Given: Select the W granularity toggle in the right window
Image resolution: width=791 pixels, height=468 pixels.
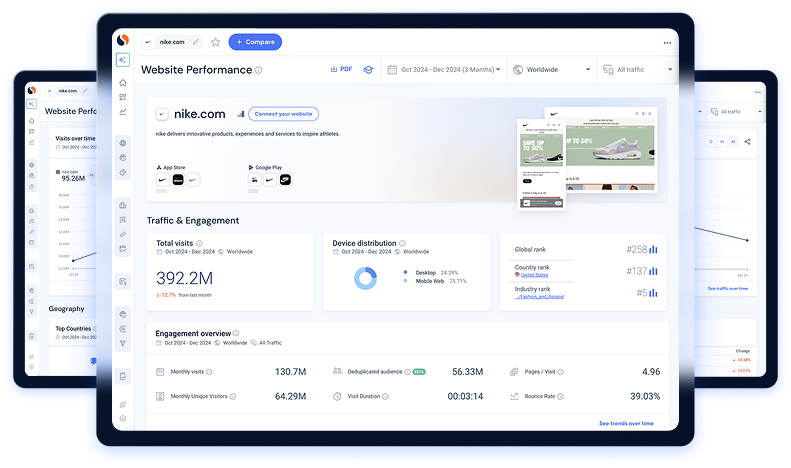Looking at the screenshot, I should 722,142.
